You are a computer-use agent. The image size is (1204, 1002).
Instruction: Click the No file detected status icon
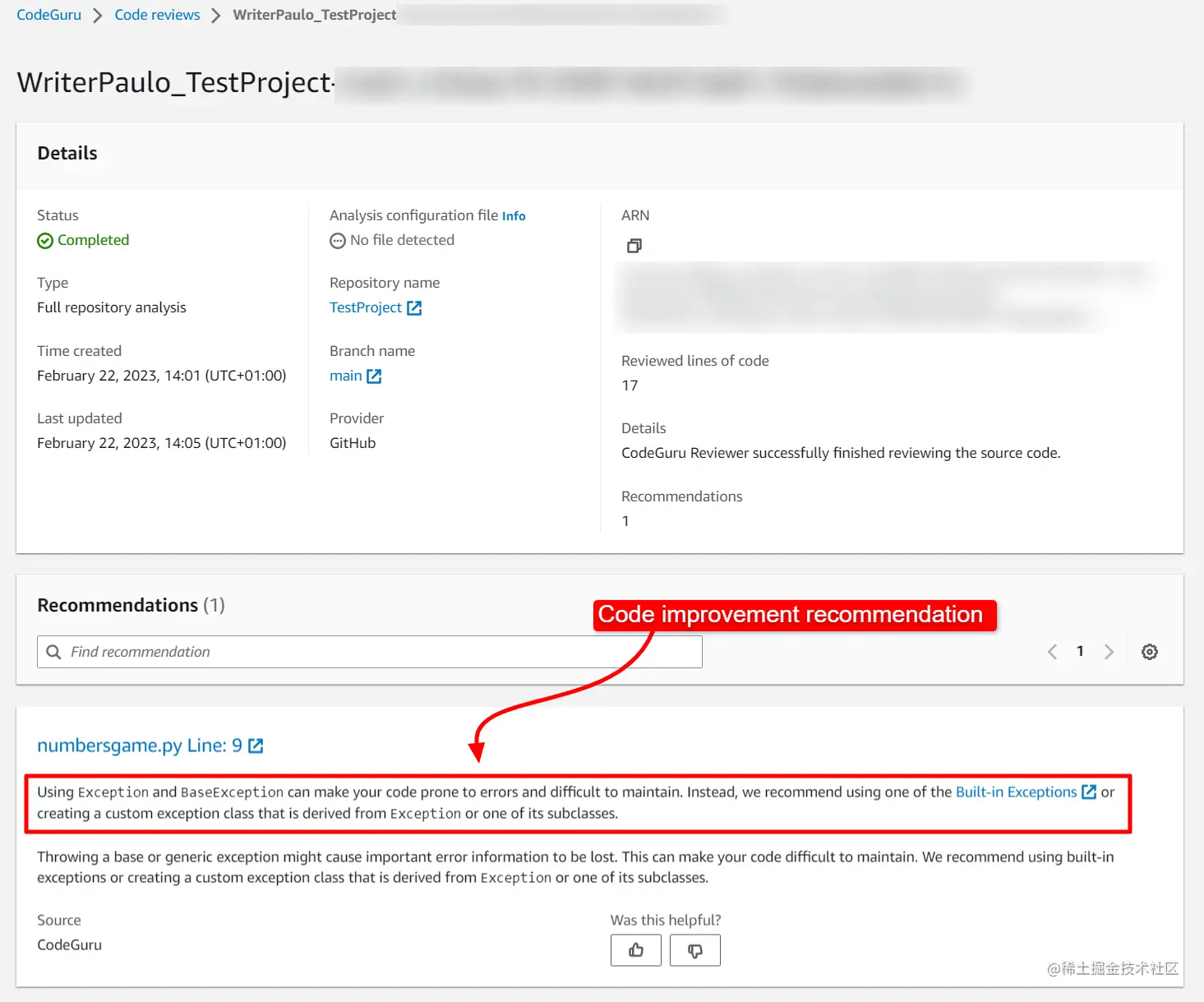point(338,241)
